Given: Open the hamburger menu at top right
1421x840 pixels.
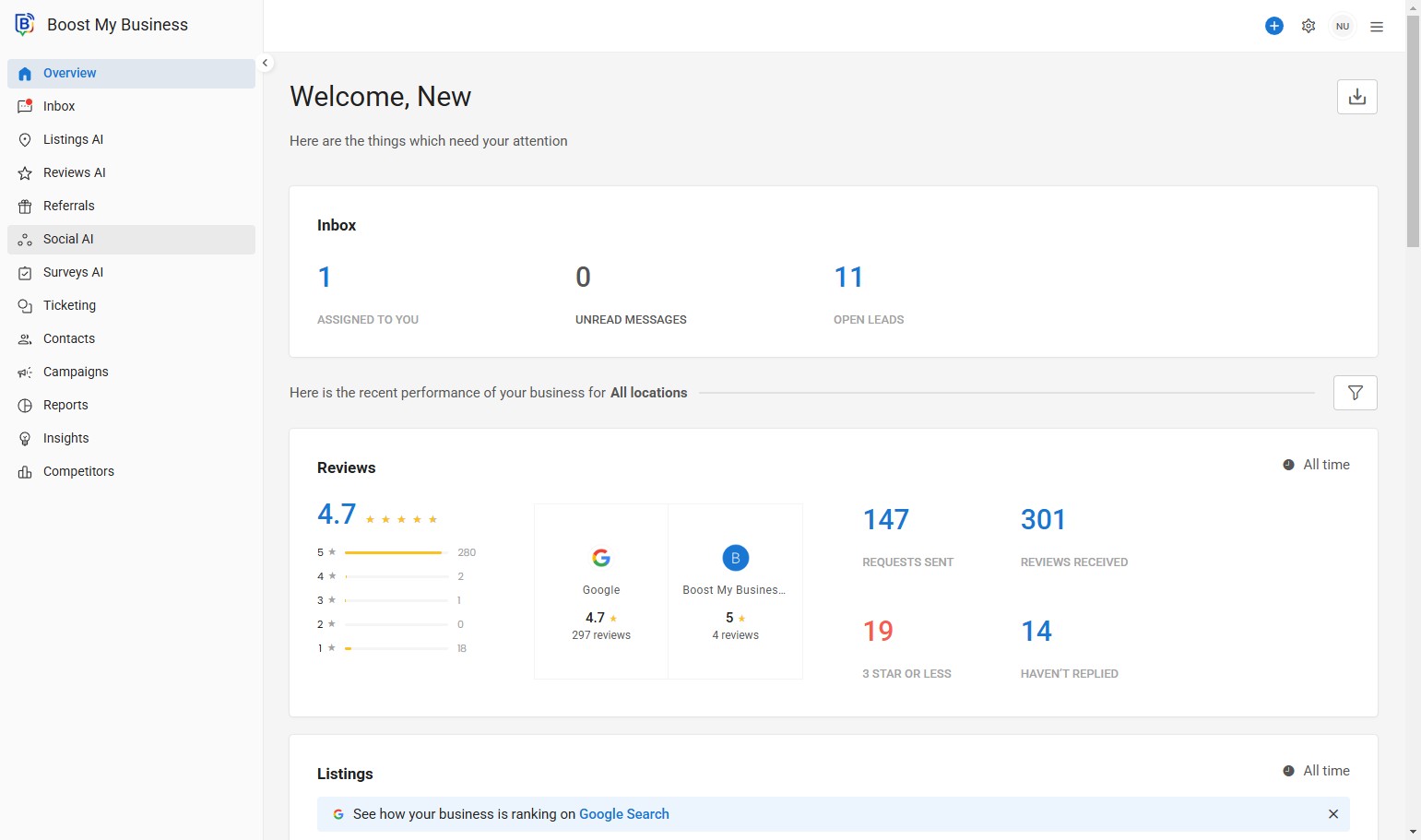Looking at the screenshot, I should 1376,27.
